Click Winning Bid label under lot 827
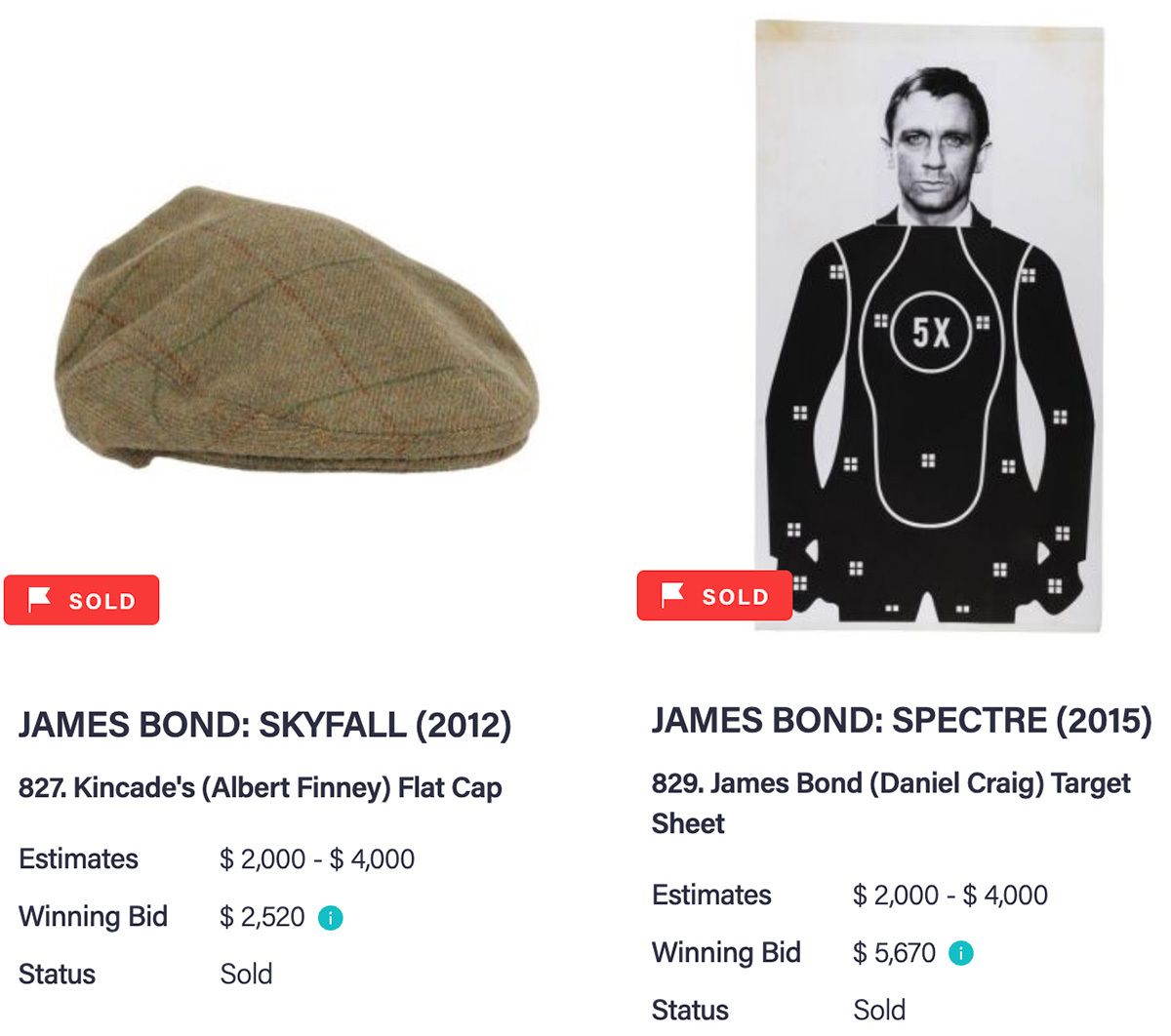Screen dimensions: 1171x1036 click(94, 917)
